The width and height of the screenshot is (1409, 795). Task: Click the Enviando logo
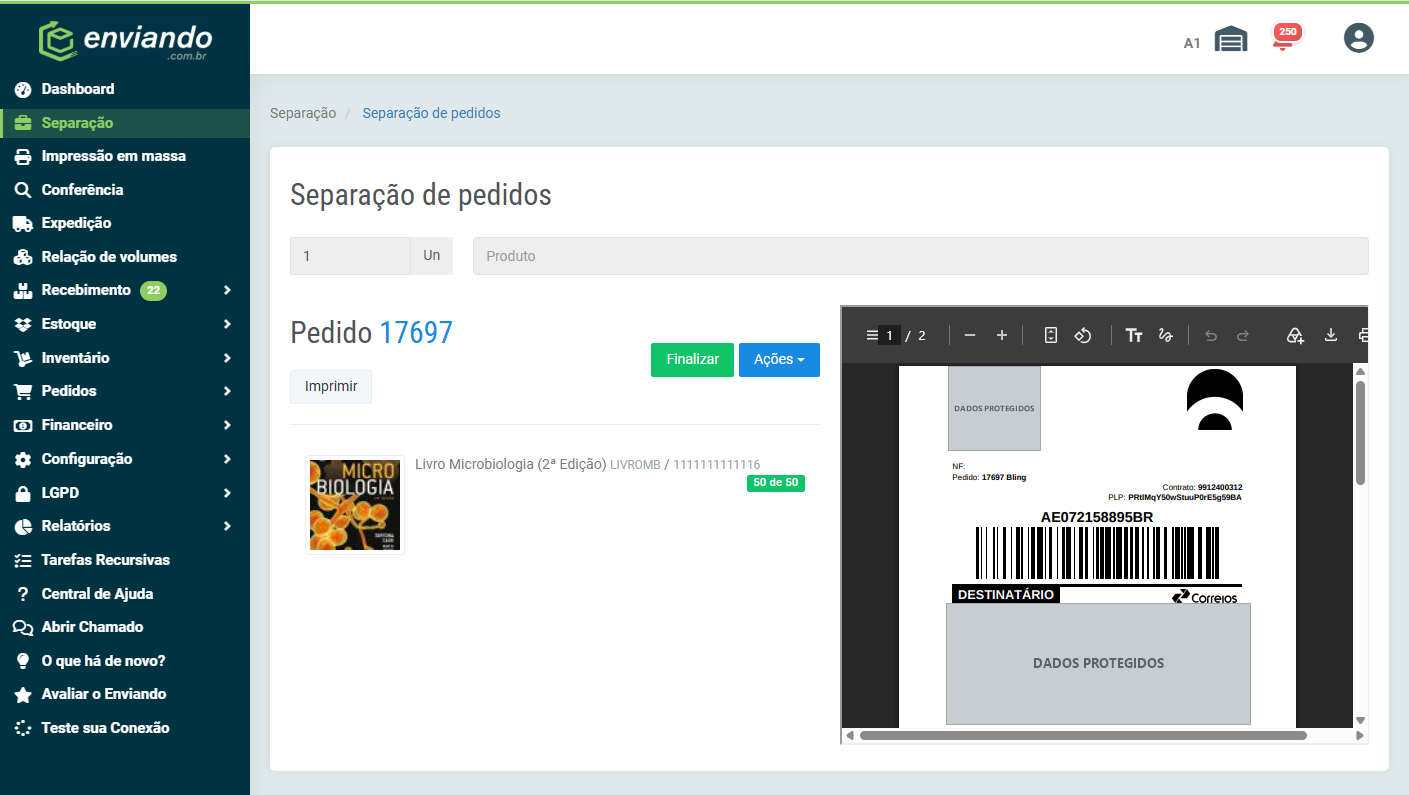125,41
